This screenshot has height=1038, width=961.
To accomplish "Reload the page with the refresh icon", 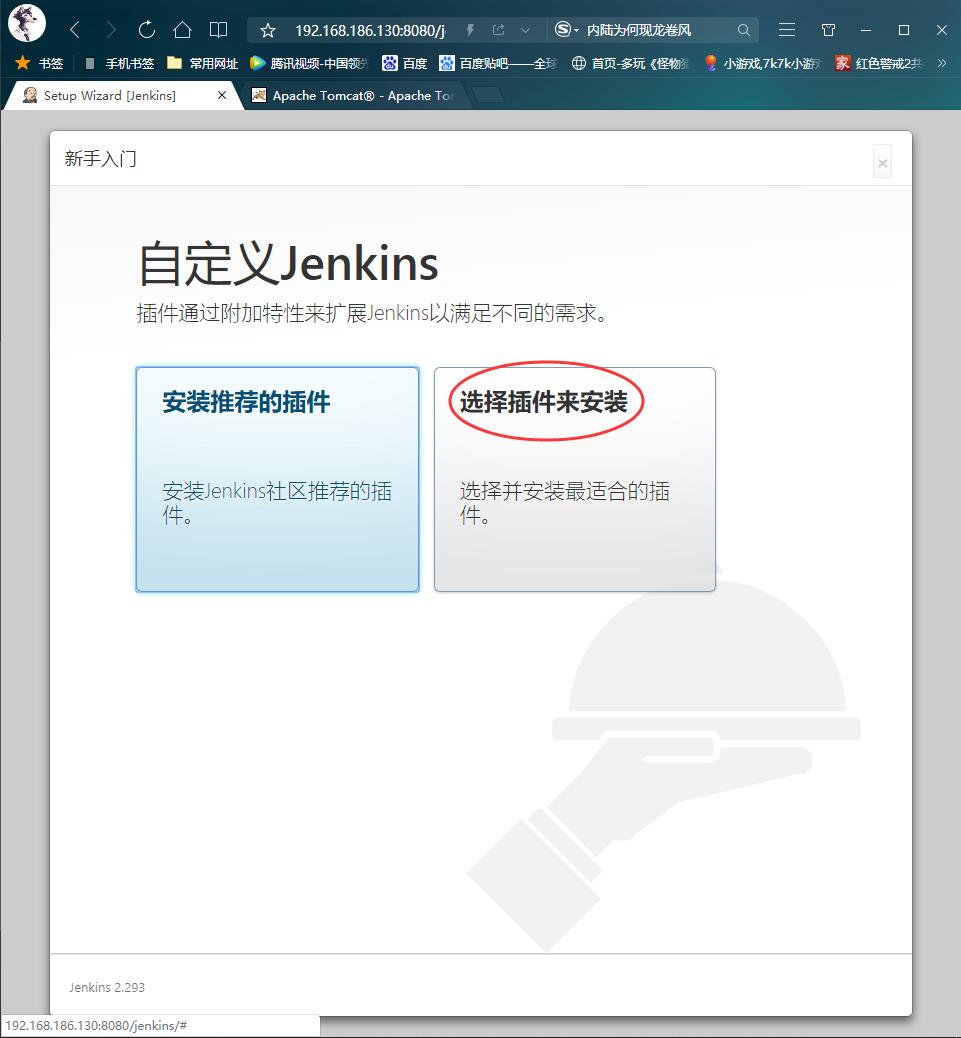I will coord(146,30).
